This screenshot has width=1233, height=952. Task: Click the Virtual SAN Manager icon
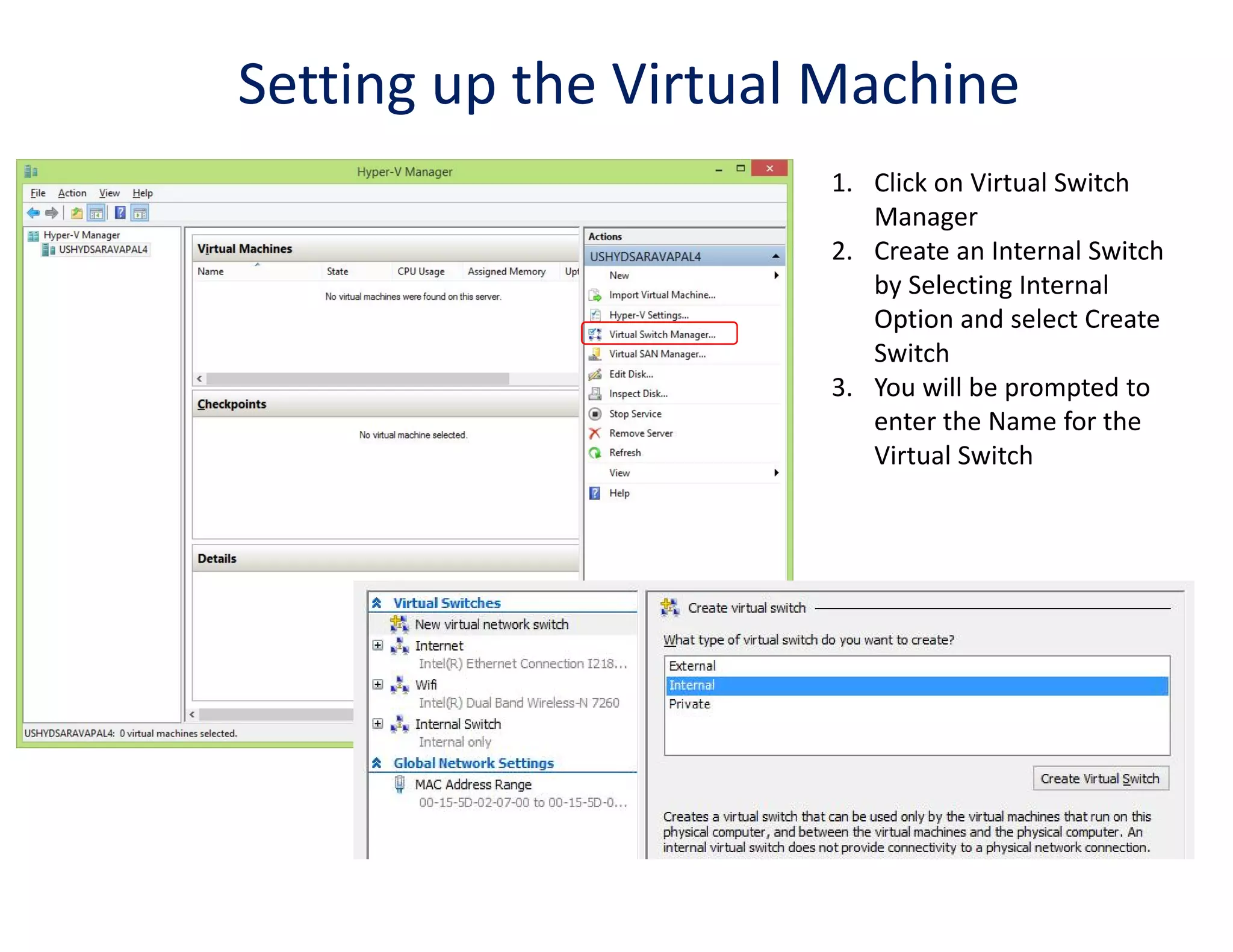click(595, 354)
